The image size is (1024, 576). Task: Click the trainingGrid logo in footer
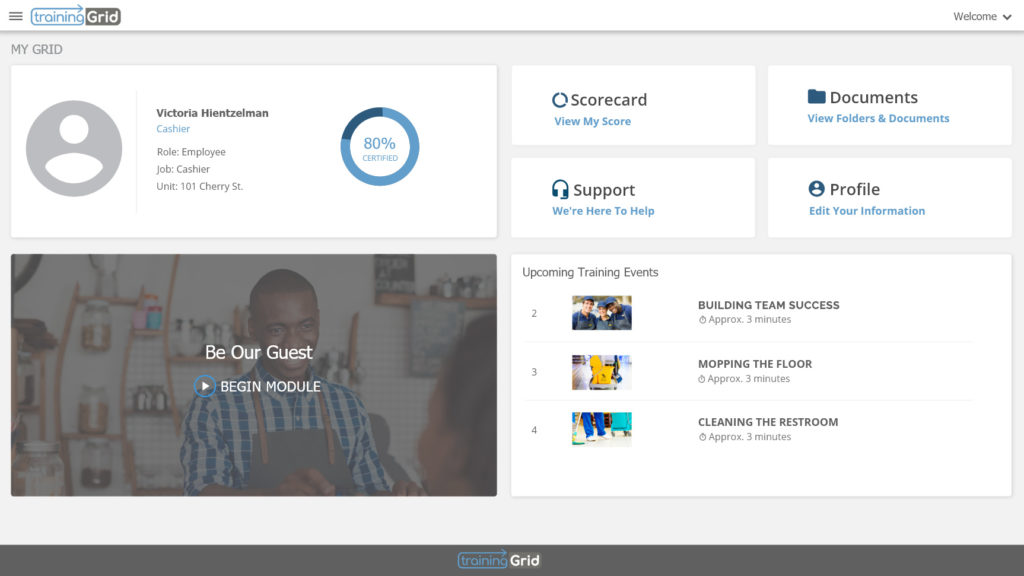click(x=499, y=560)
